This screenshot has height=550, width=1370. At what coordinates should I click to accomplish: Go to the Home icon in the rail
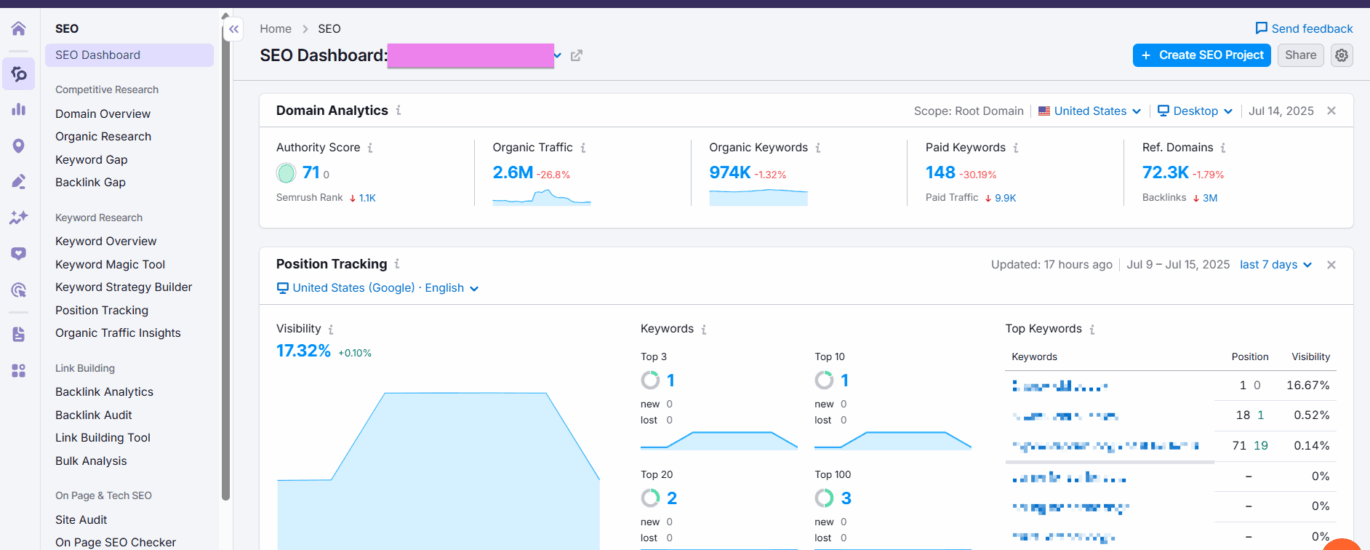[x=18, y=29]
